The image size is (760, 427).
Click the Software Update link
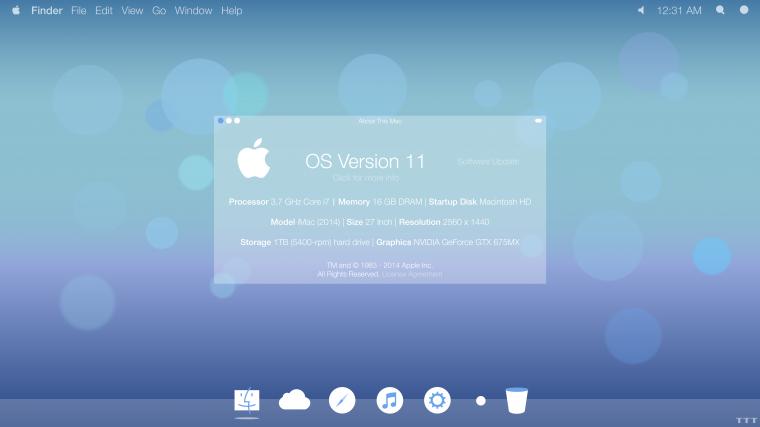coord(488,162)
